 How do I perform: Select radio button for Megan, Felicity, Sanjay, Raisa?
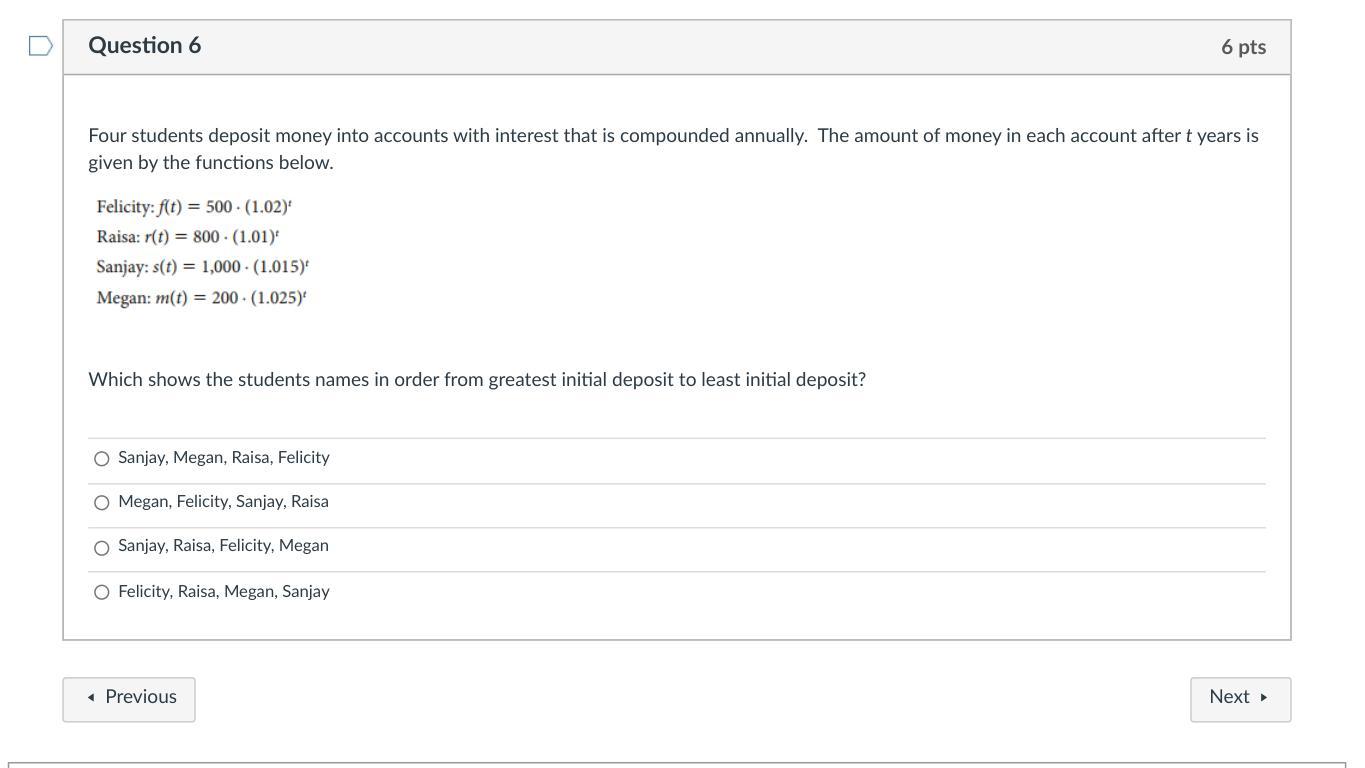tap(101, 503)
